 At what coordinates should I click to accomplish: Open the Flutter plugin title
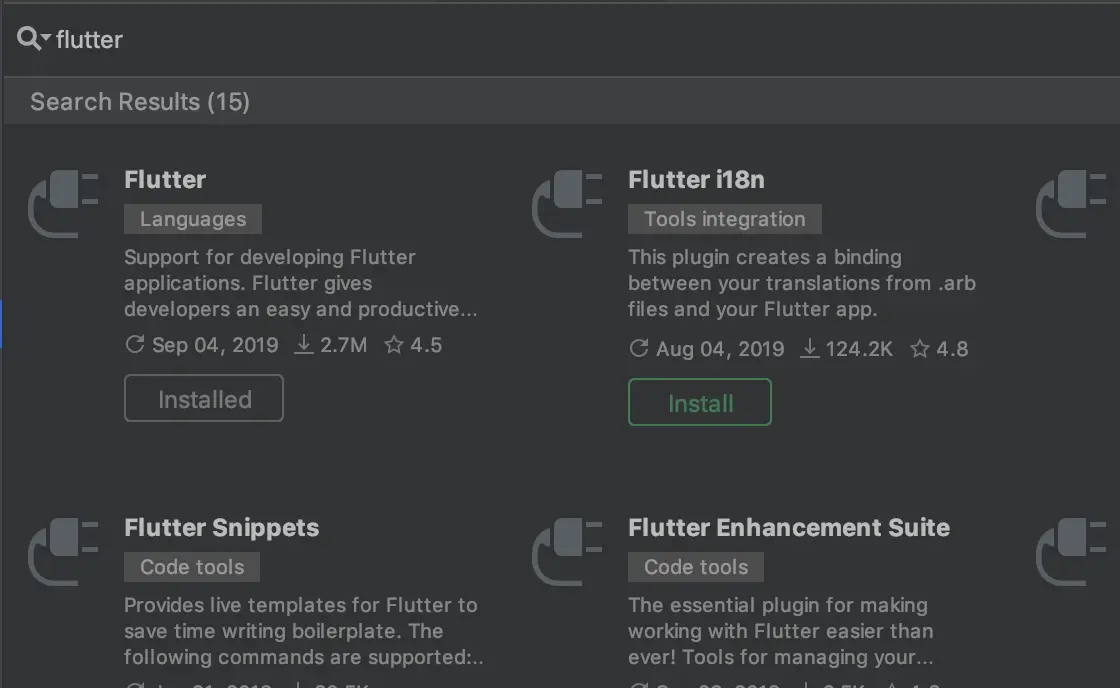pos(165,180)
